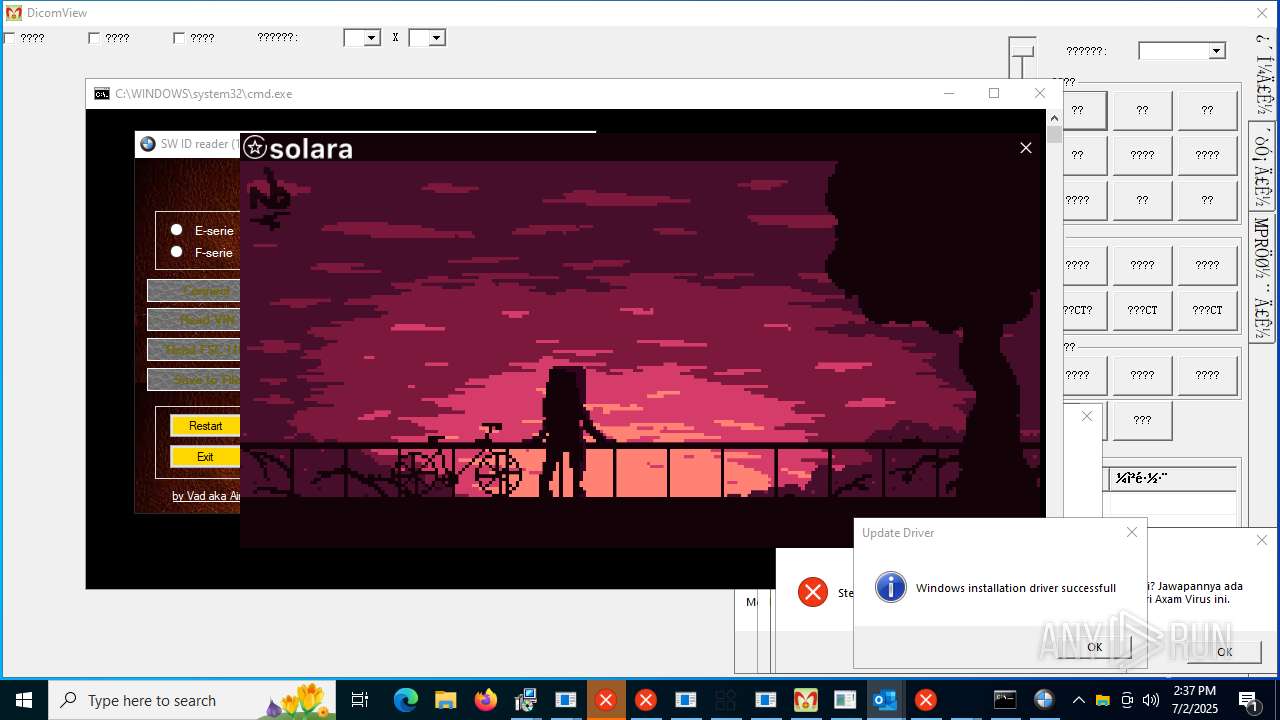Click the installer icon beside Firefox on the taskbar

coord(526,700)
